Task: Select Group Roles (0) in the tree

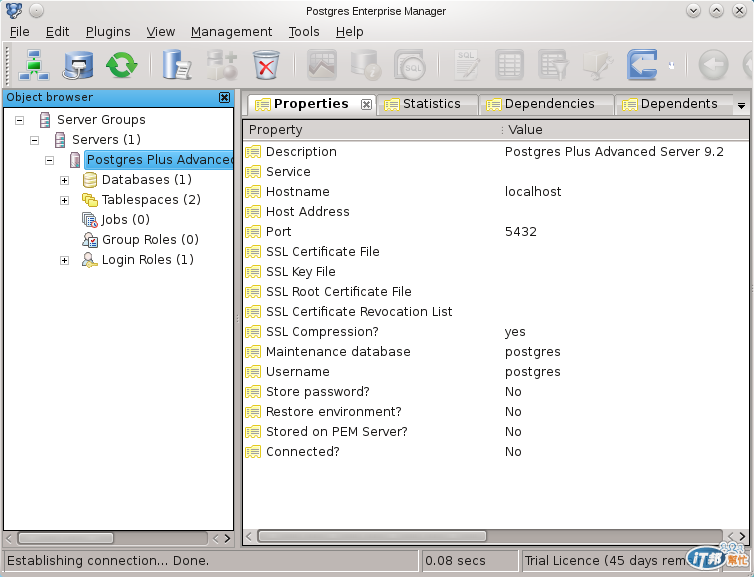Action: [150, 239]
